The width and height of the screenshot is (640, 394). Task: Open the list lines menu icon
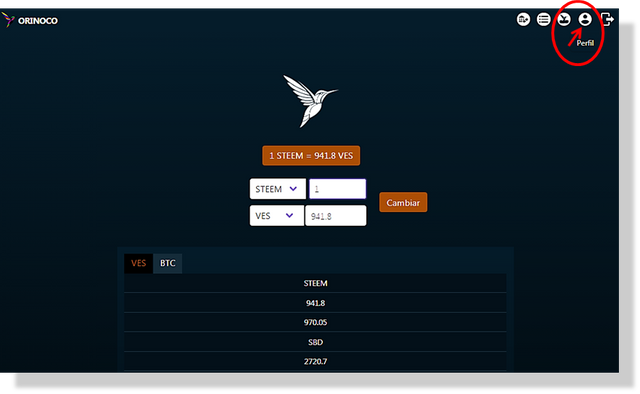pyautogui.click(x=543, y=19)
